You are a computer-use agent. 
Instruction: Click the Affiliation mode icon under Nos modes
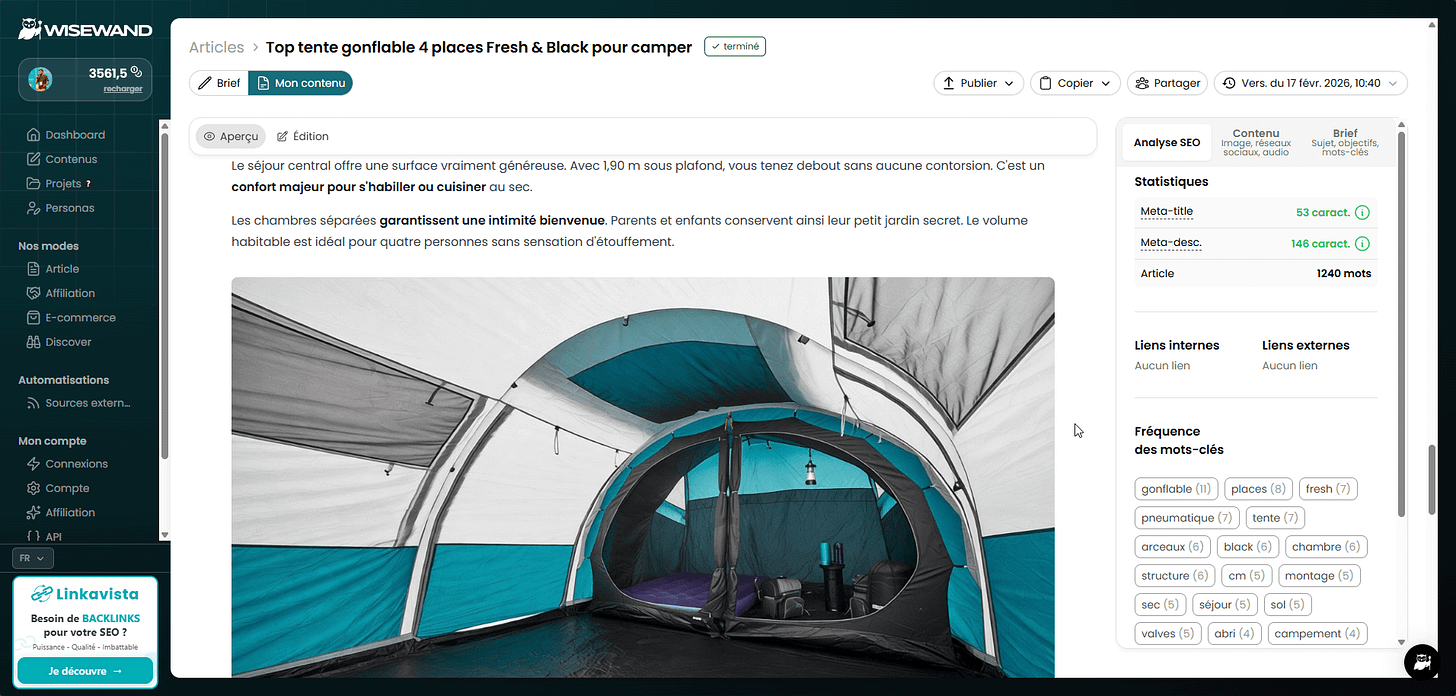[x=35, y=293]
